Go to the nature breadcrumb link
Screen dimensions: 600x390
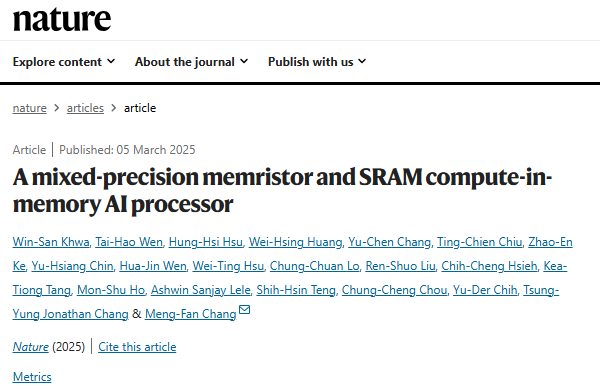[29, 108]
